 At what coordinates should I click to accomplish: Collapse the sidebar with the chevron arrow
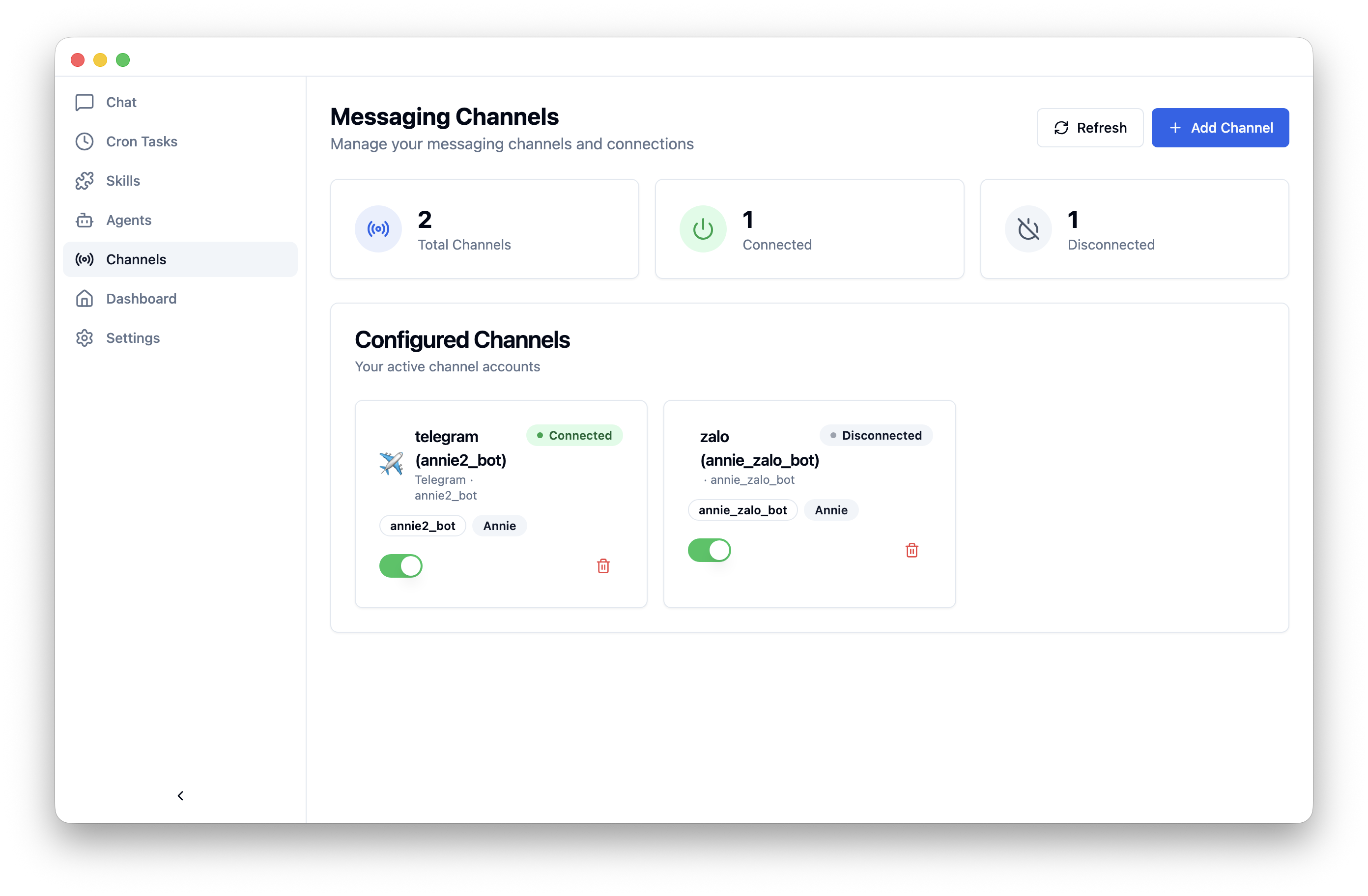(180, 795)
